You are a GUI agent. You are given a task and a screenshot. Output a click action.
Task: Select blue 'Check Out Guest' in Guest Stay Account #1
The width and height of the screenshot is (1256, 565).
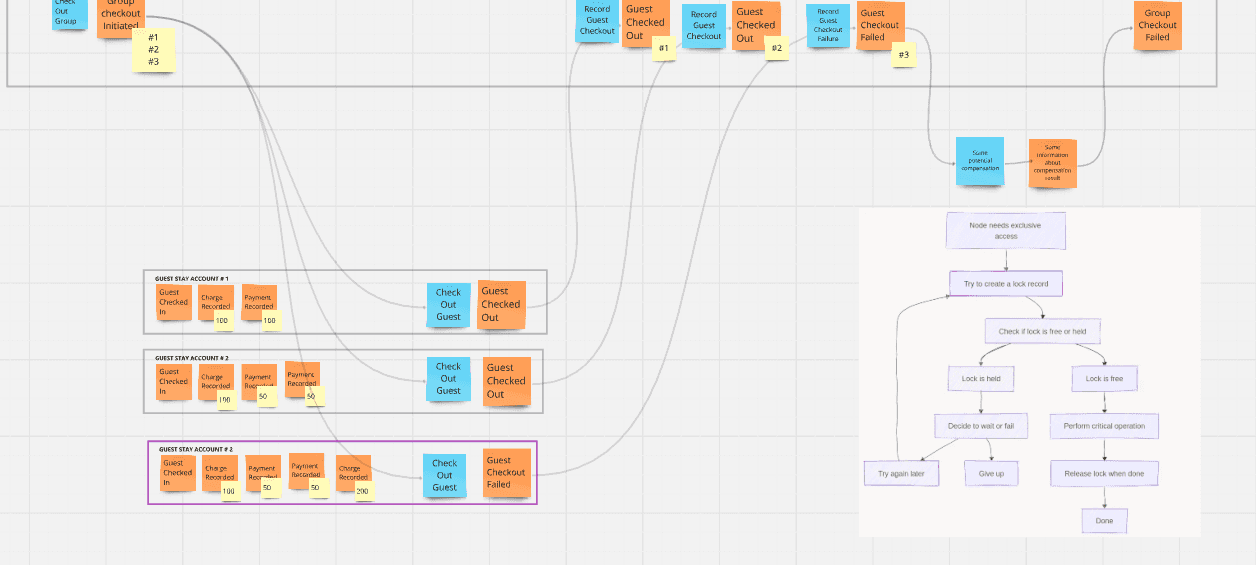click(x=448, y=305)
